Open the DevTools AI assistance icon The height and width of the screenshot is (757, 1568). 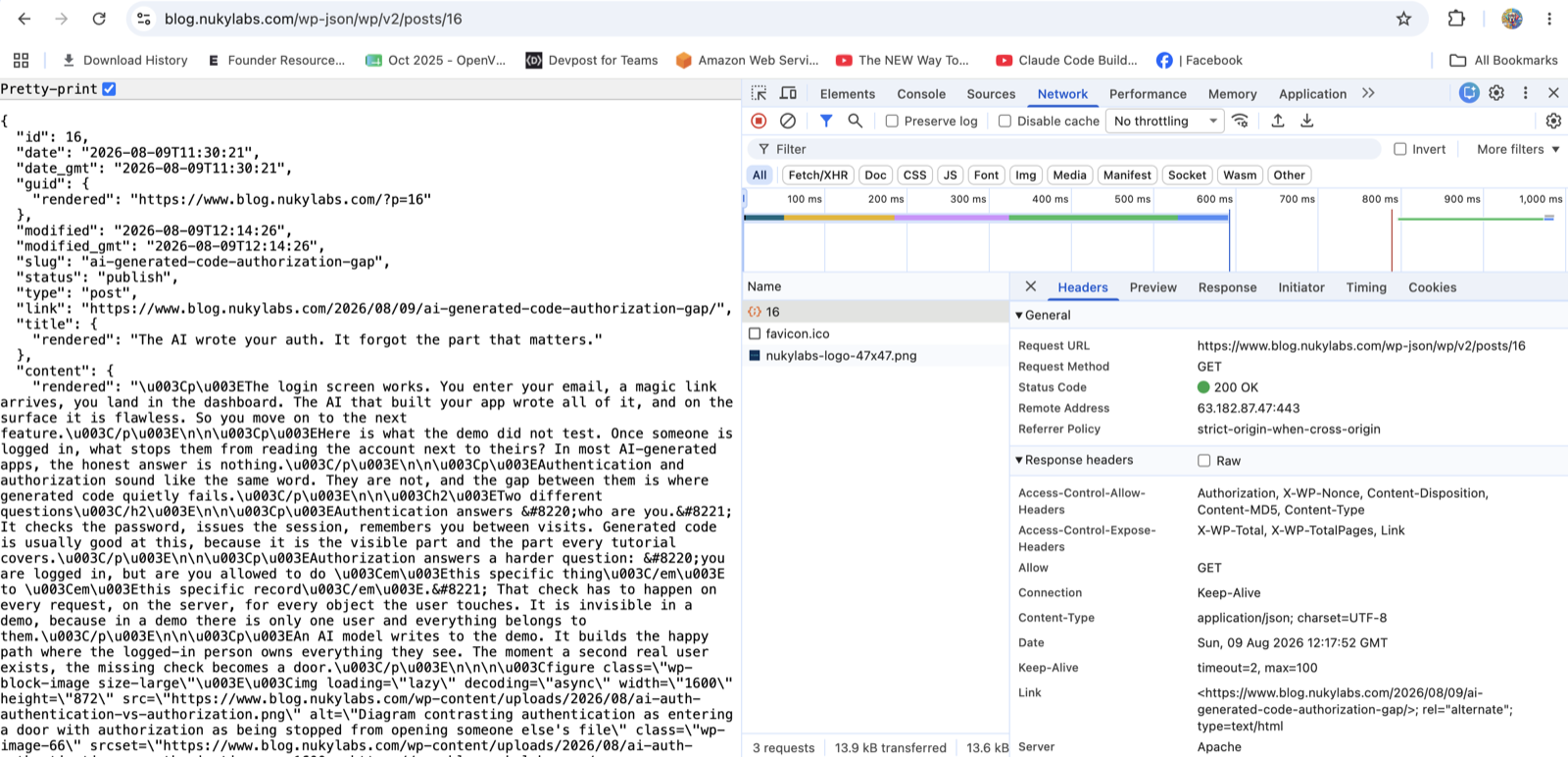(1469, 93)
